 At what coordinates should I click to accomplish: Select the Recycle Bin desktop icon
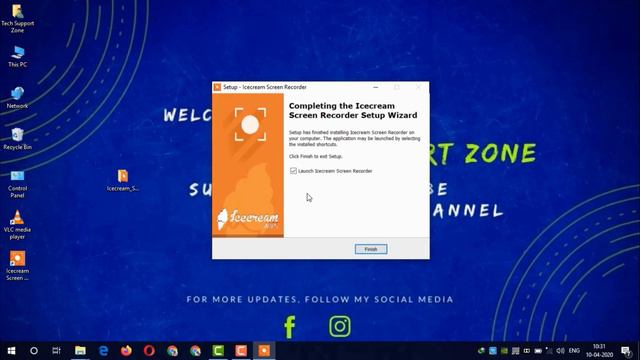coord(17,139)
